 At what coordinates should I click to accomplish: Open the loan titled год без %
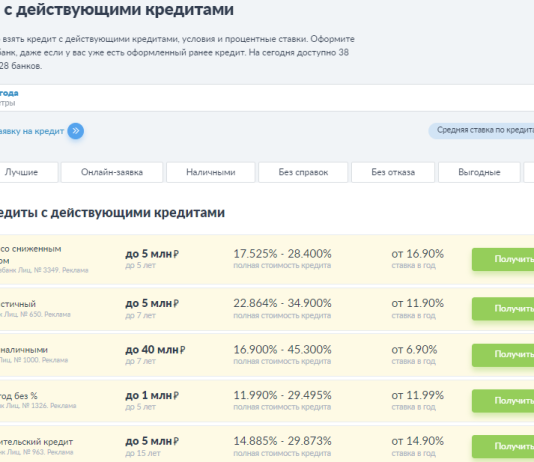click(x=19, y=396)
